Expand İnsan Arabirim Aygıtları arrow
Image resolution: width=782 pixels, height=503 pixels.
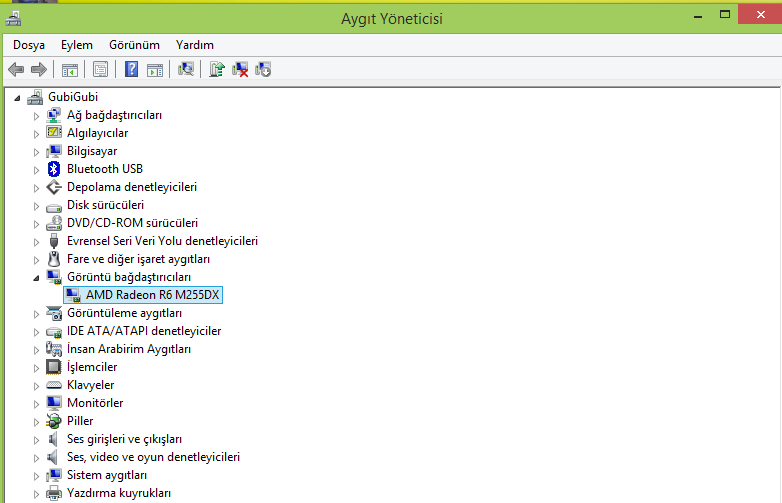tap(36, 350)
